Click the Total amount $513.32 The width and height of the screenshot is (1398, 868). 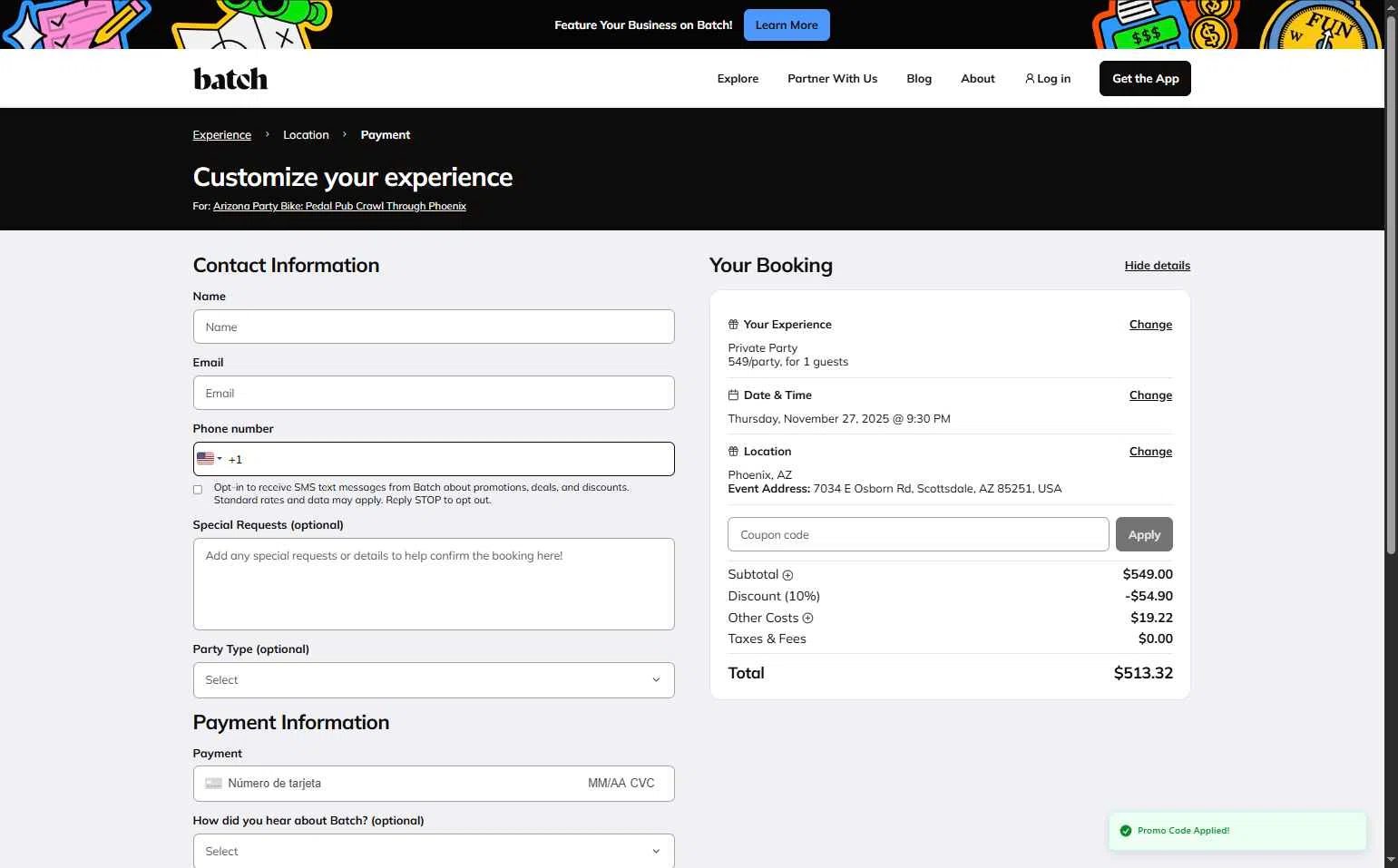(x=1143, y=674)
